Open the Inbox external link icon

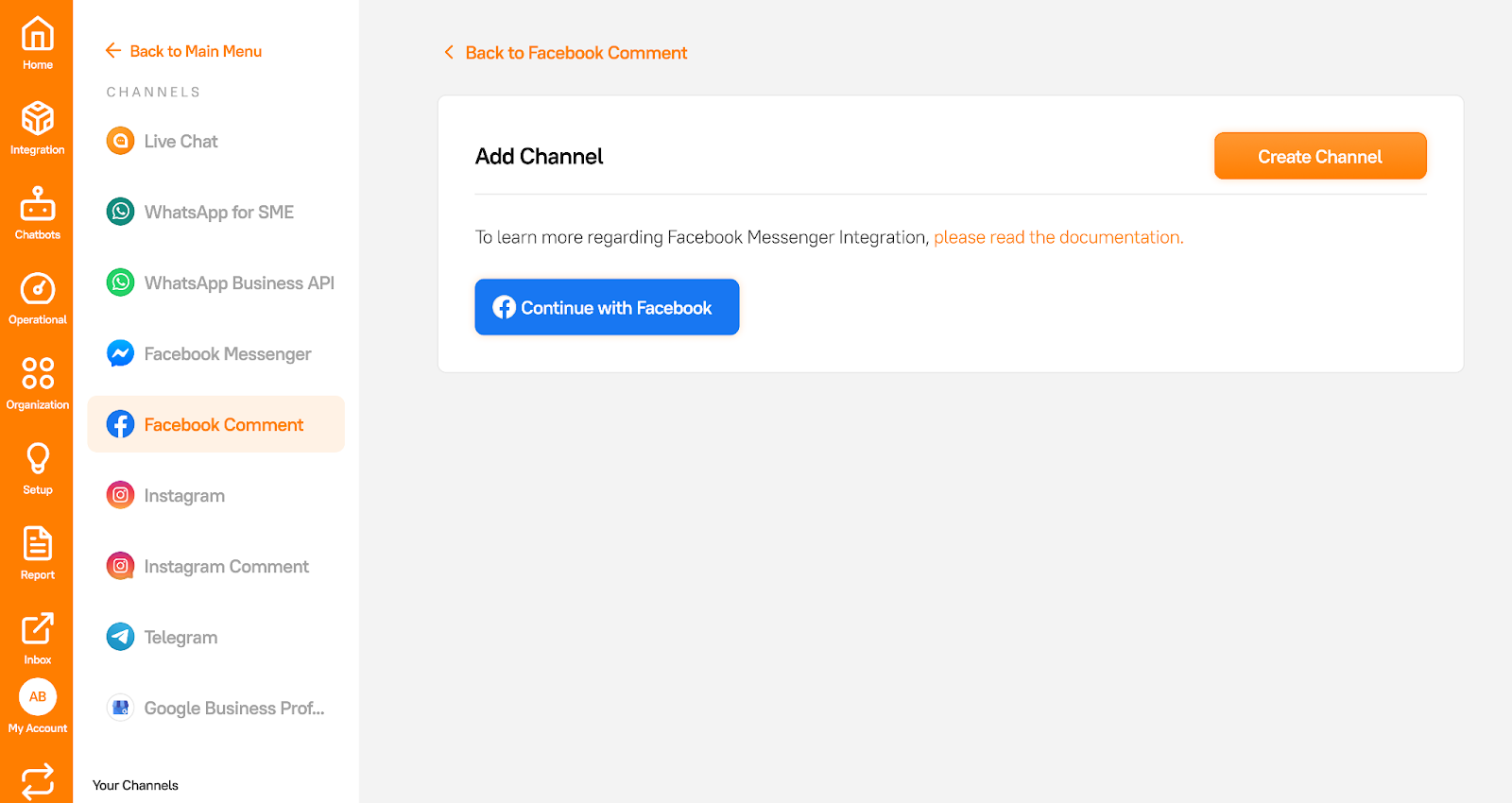pos(38,628)
